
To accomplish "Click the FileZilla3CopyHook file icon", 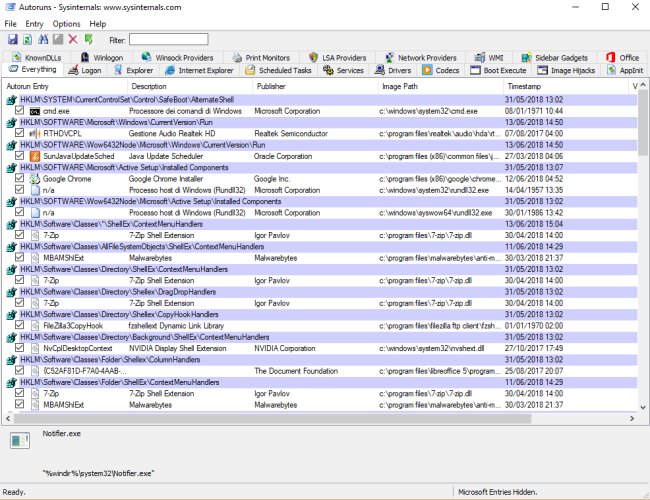I will coord(35,326).
